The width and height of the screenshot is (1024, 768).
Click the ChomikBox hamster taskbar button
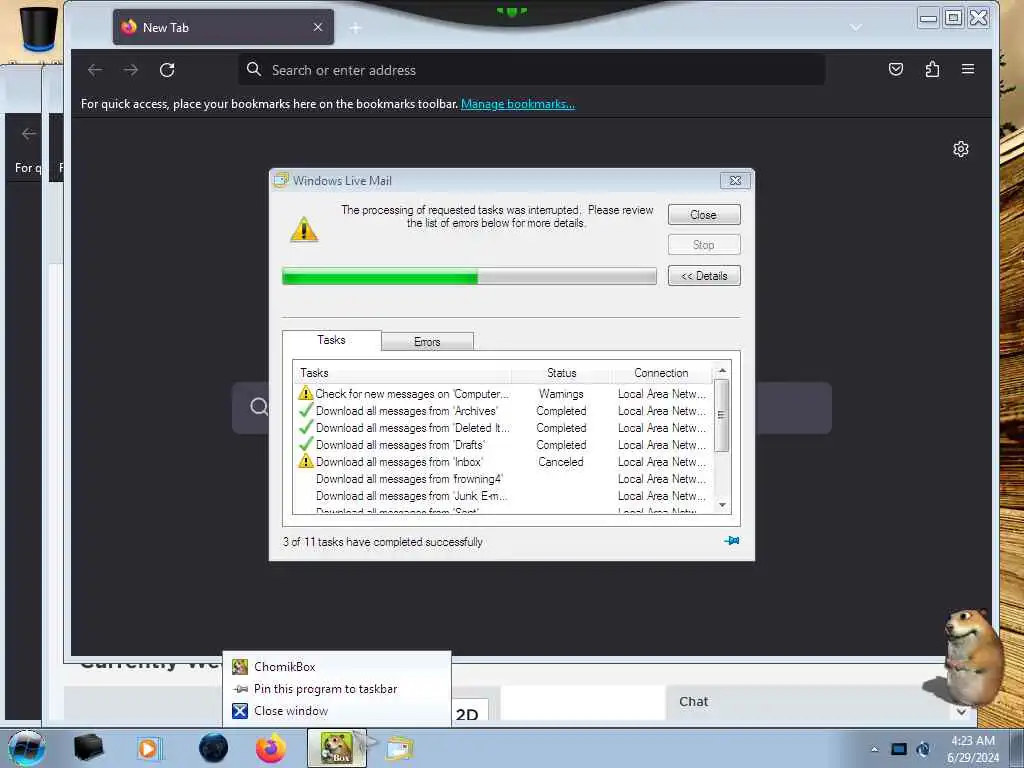(337, 748)
